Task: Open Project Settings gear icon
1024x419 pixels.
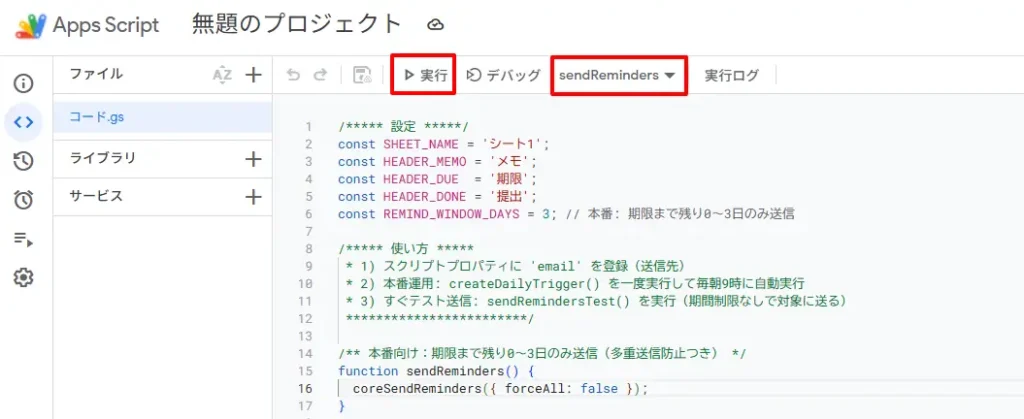Action: [x=23, y=278]
